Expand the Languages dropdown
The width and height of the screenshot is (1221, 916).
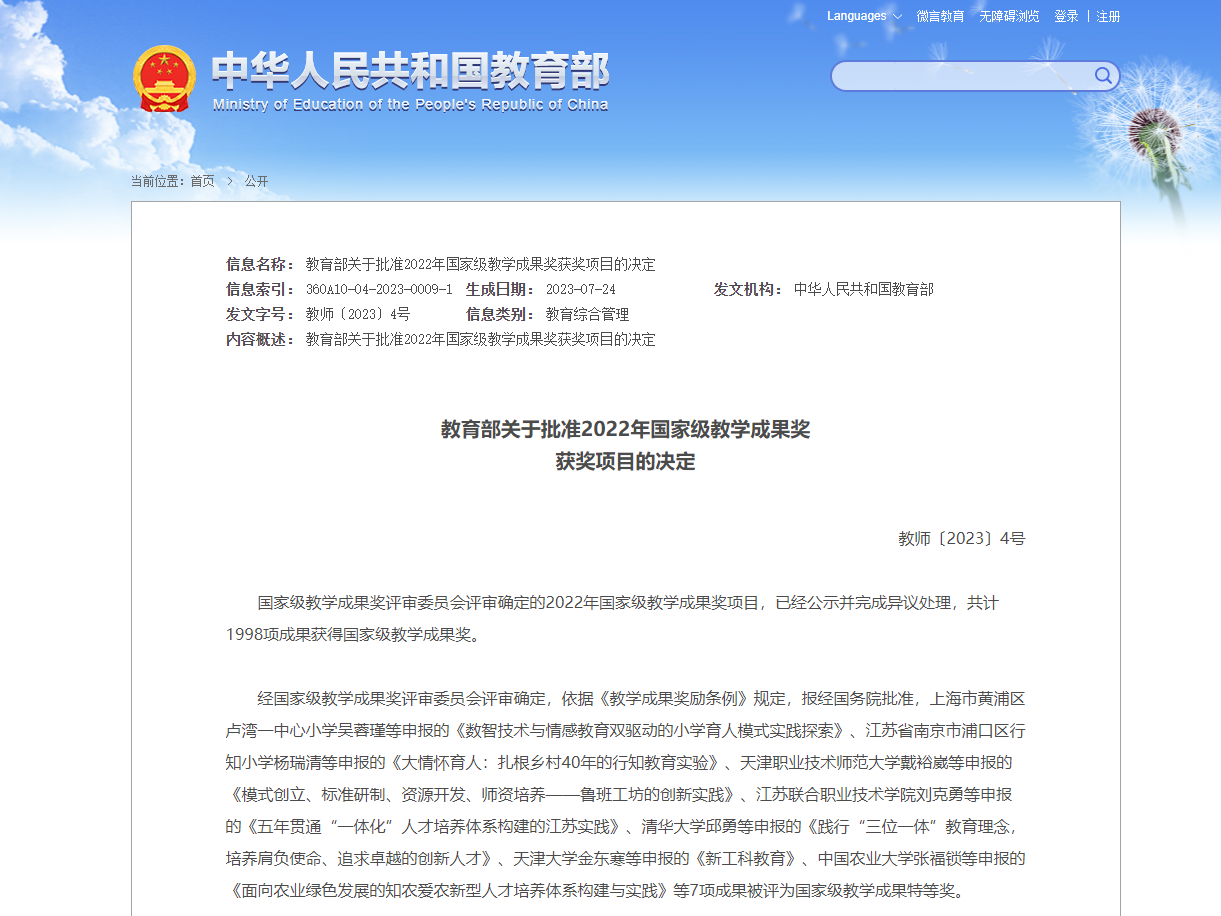click(864, 16)
